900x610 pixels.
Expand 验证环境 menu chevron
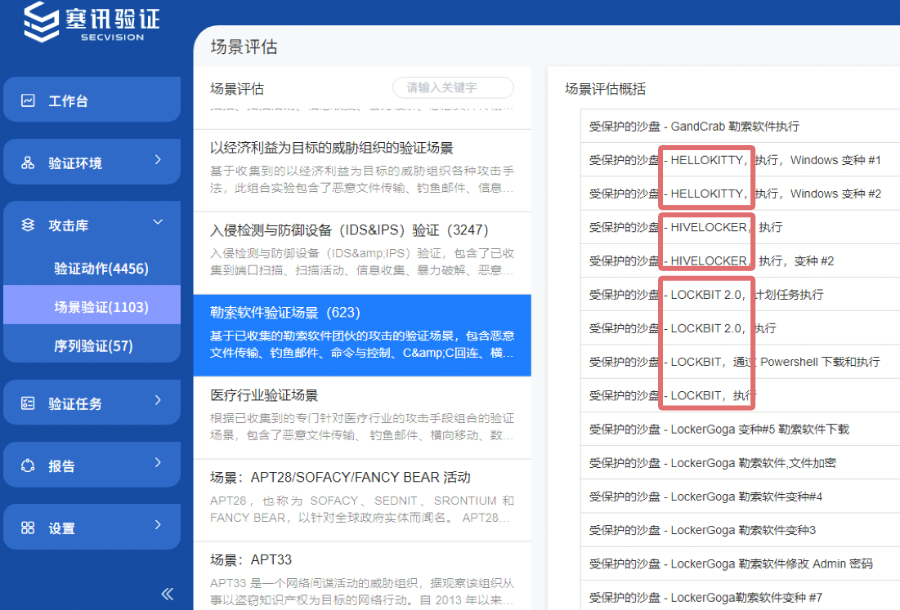158,160
